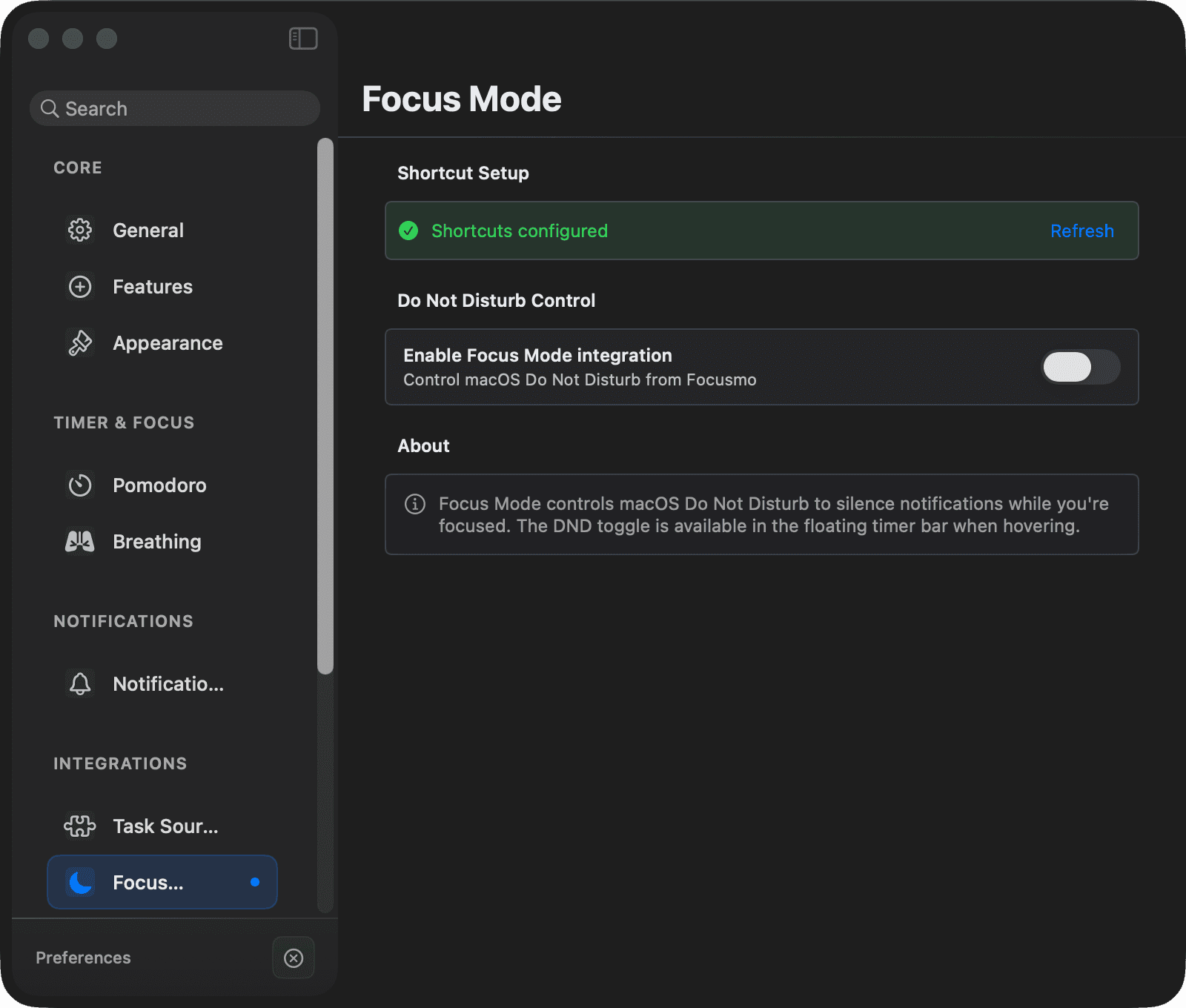Click the Notifications bell icon
This screenshot has width=1186, height=1008.
pyautogui.click(x=80, y=683)
